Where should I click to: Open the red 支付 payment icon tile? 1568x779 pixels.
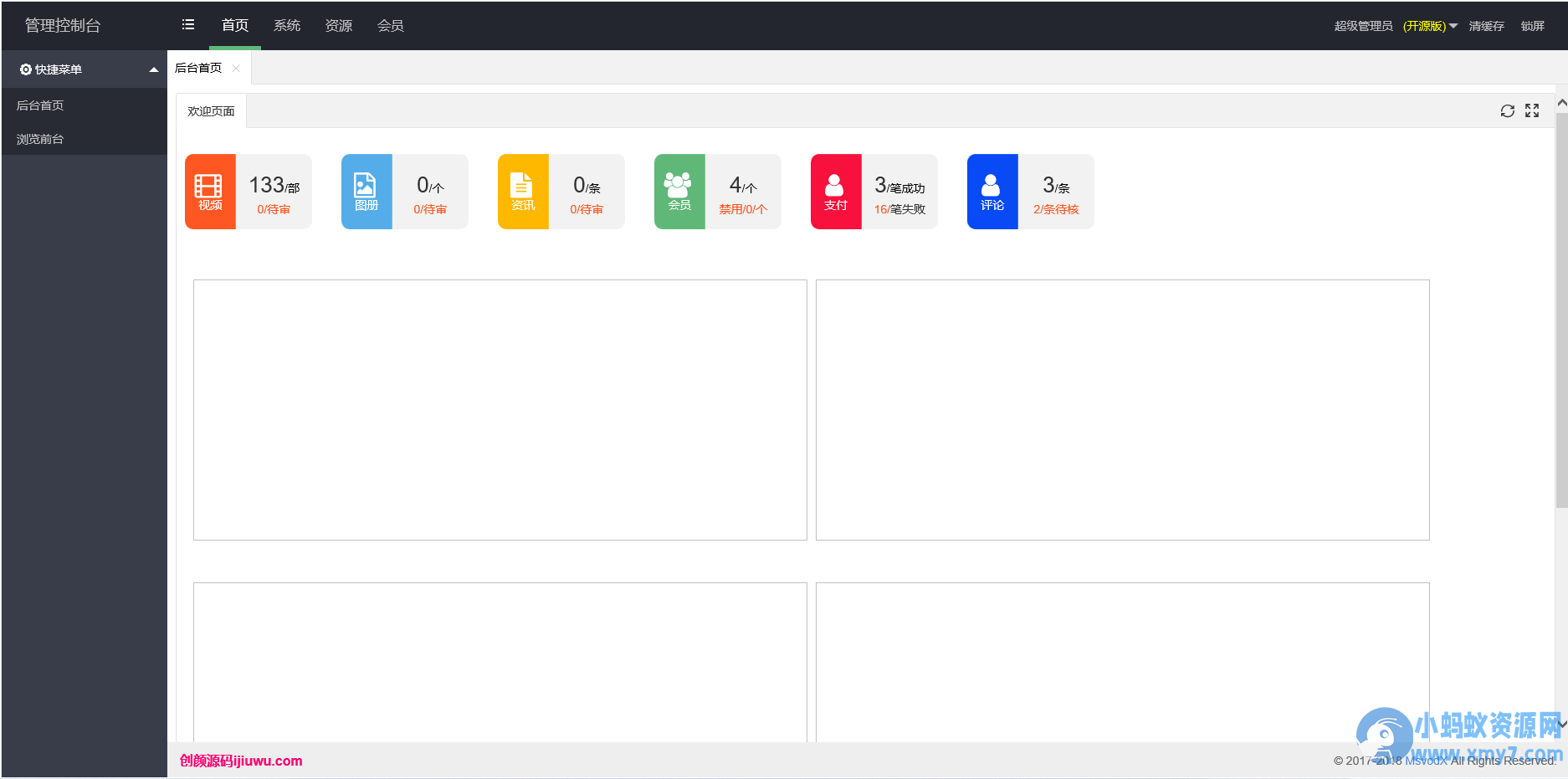point(836,192)
